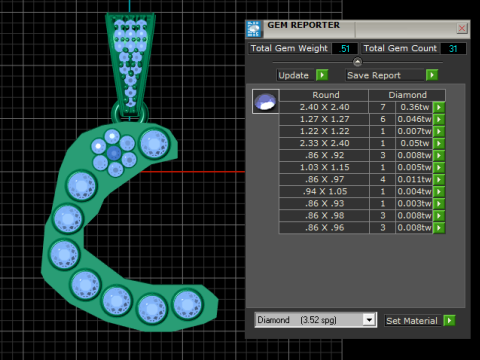Click the Set Material button label
Viewport: 480px width, 360px height.
[x=413, y=321]
